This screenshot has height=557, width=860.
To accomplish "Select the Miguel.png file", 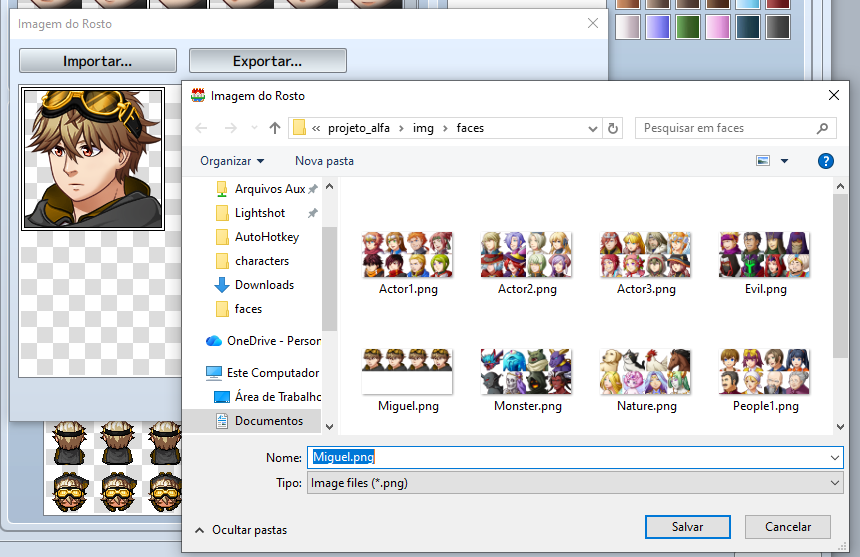I will 408,381.
